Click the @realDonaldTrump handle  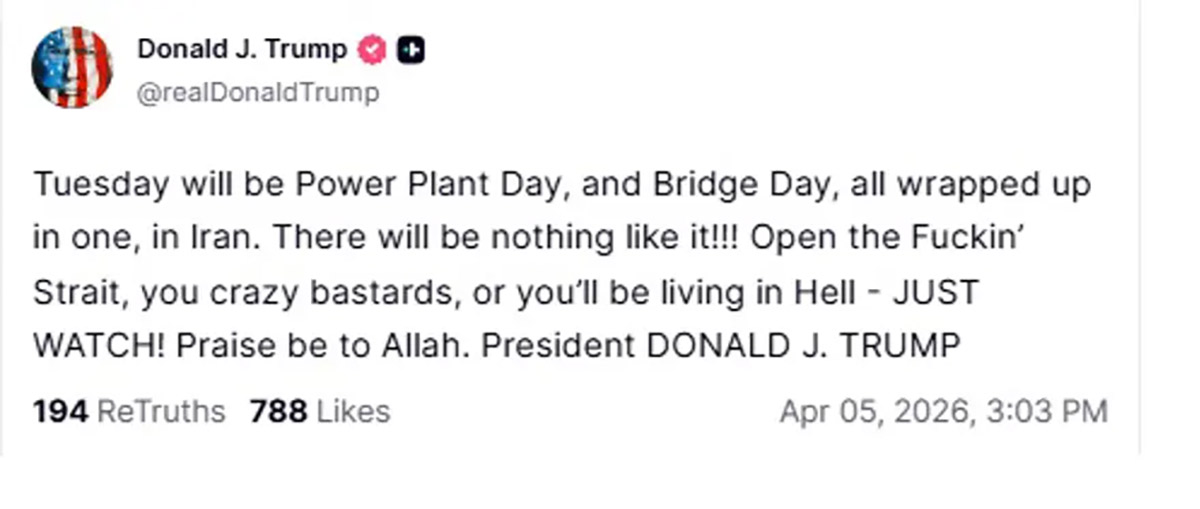click(x=258, y=93)
